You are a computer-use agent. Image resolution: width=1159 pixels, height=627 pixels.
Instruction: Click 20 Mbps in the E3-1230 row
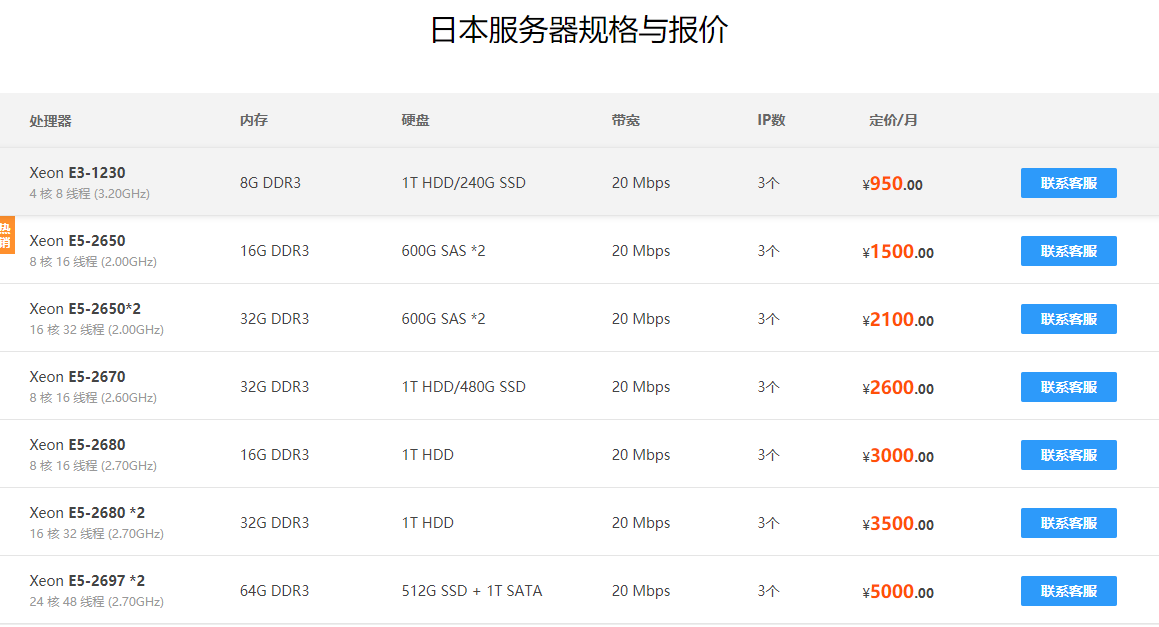[641, 183]
